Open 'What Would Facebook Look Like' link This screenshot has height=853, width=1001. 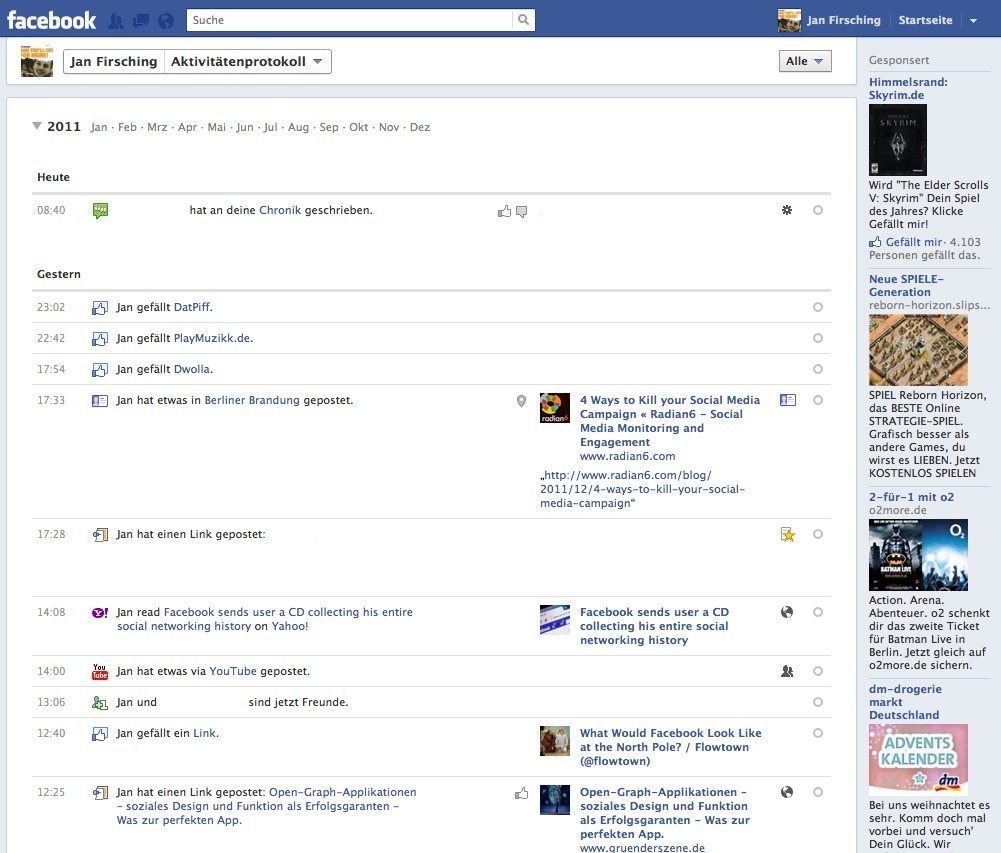pyautogui.click(x=670, y=747)
